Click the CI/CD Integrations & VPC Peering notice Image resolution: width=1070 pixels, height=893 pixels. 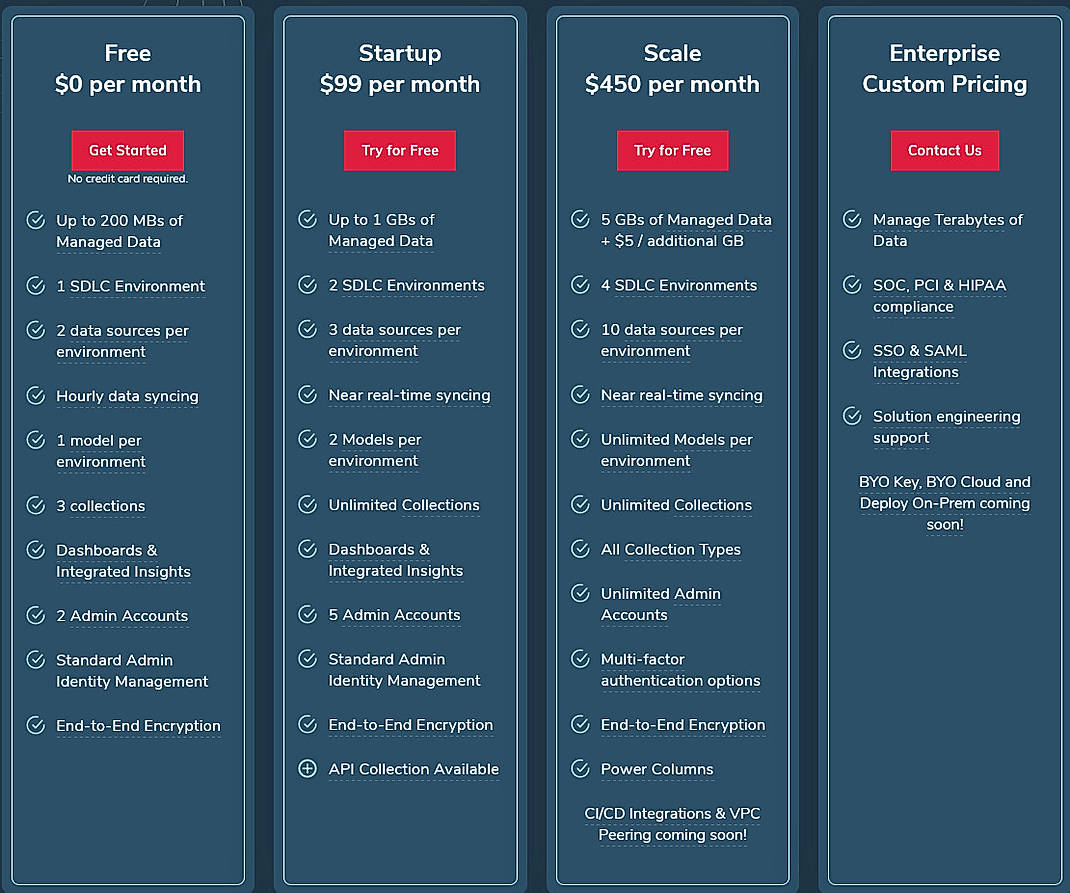tap(672, 824)
